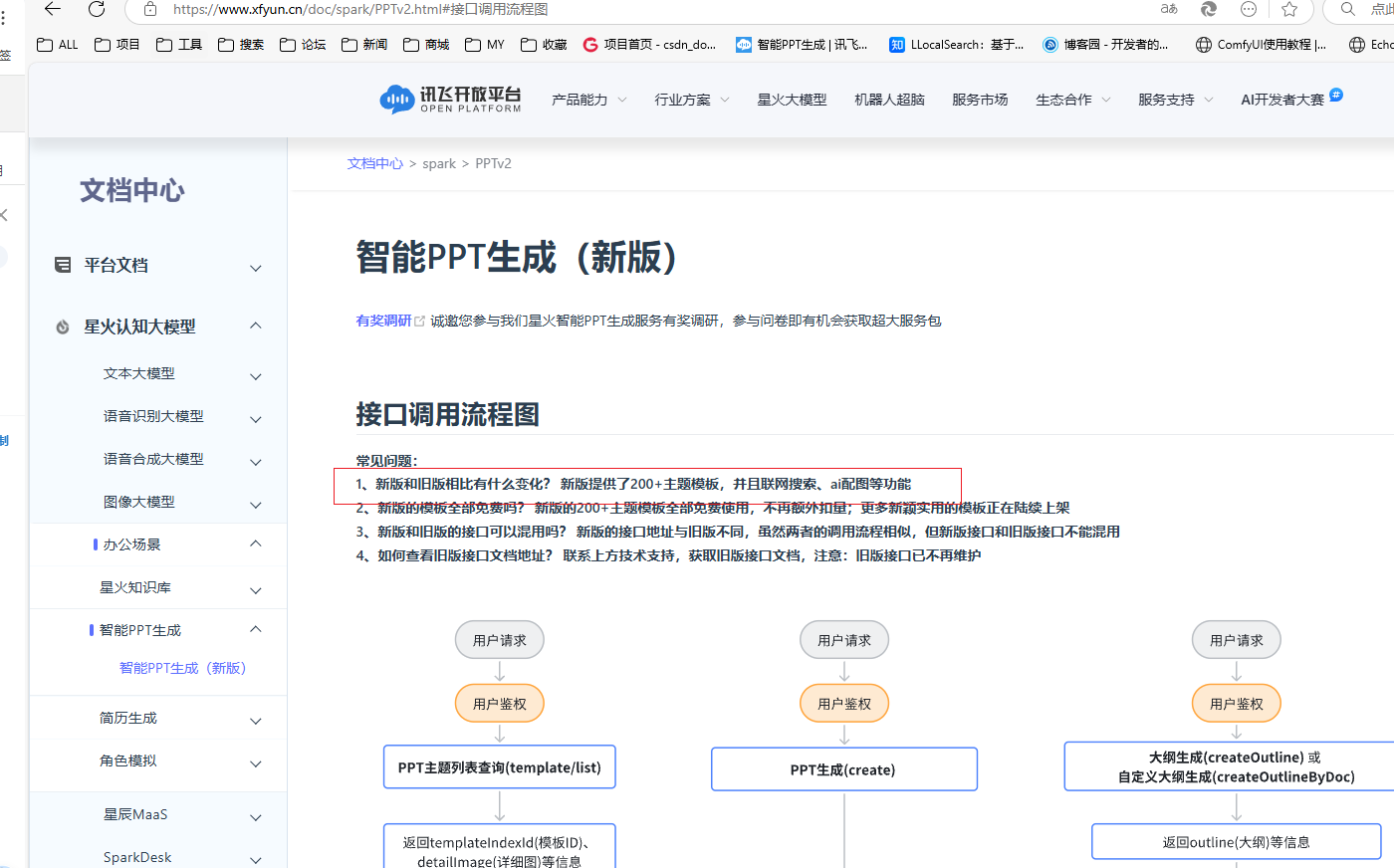1394x868 pixels.
Task: Click the external-link icon beside 有奖调研
Action: click(x=419, y=321)
